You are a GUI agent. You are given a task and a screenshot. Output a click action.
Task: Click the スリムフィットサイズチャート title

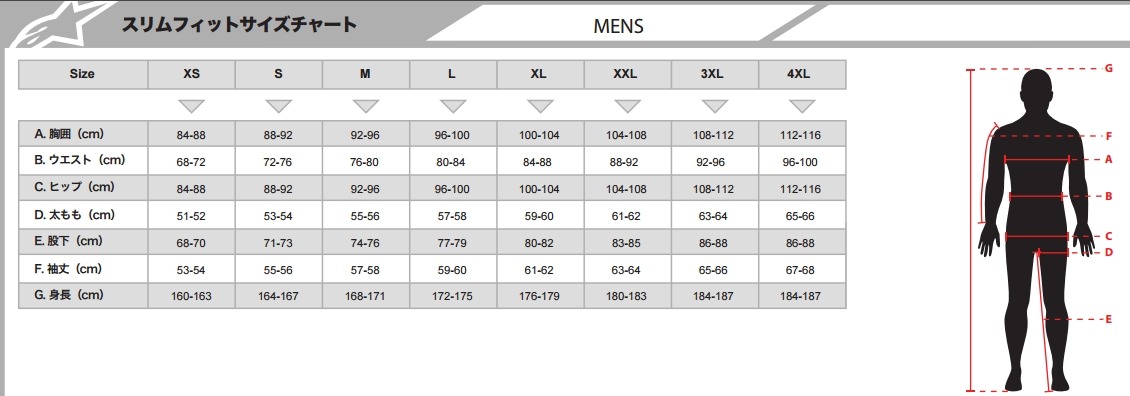pos(239,25)
